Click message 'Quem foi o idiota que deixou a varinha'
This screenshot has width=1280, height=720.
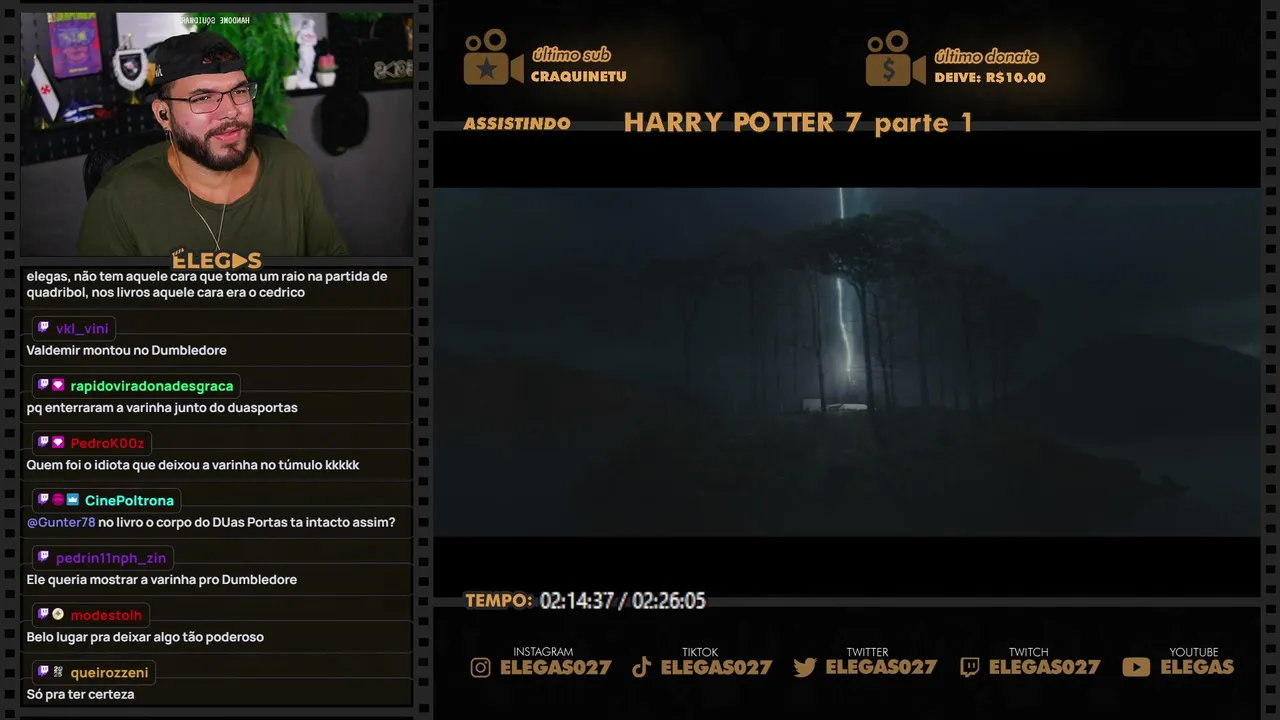pos(193,465)
